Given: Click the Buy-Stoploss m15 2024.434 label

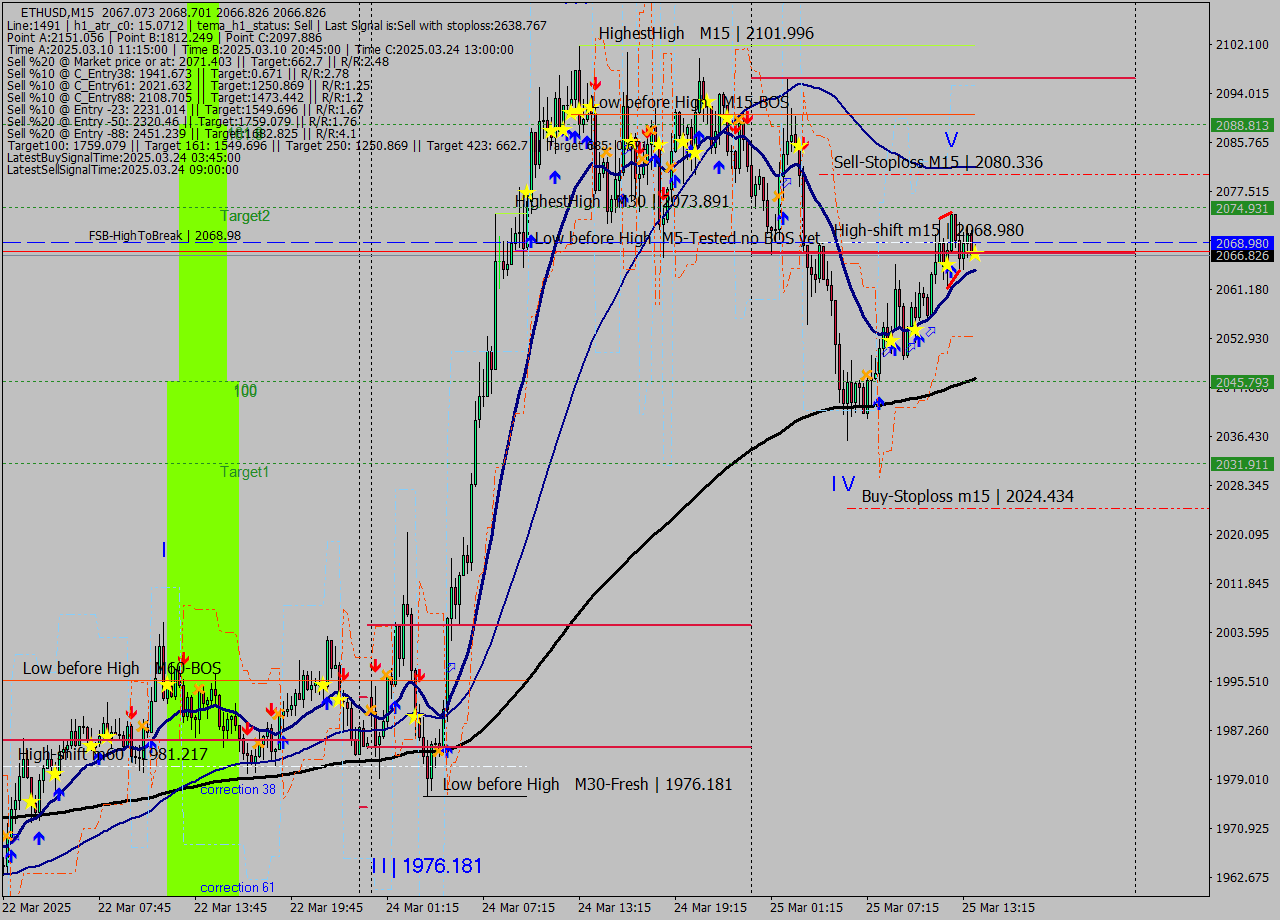Looking at the screenshot, I should click(x=967, y=496).
